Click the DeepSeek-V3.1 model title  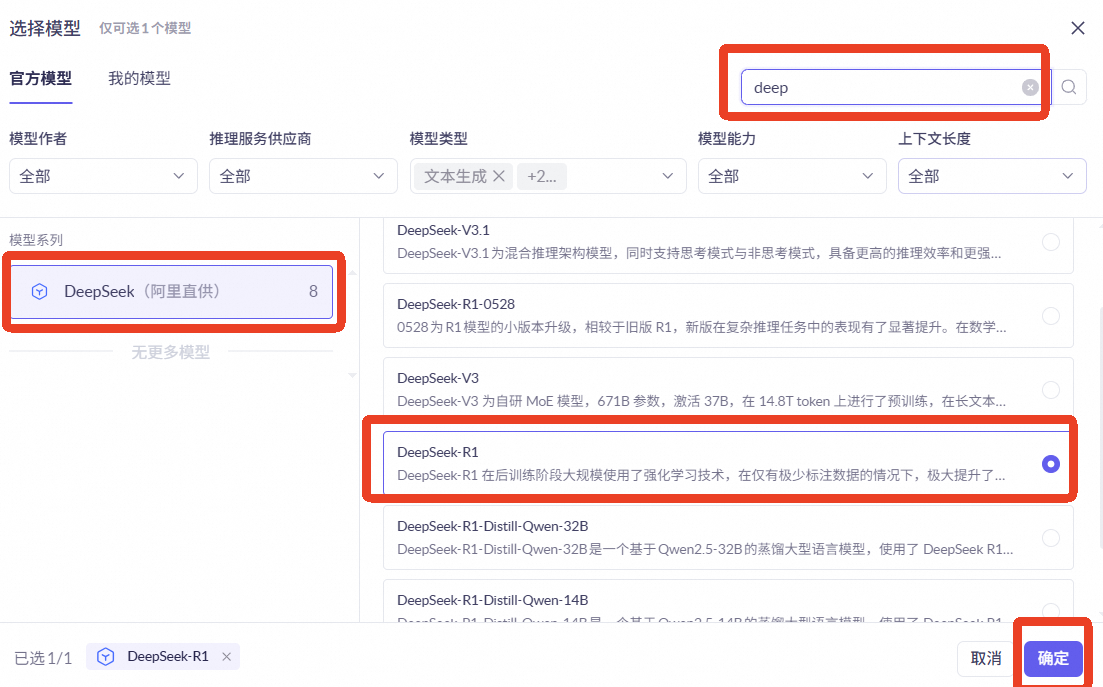443,230
